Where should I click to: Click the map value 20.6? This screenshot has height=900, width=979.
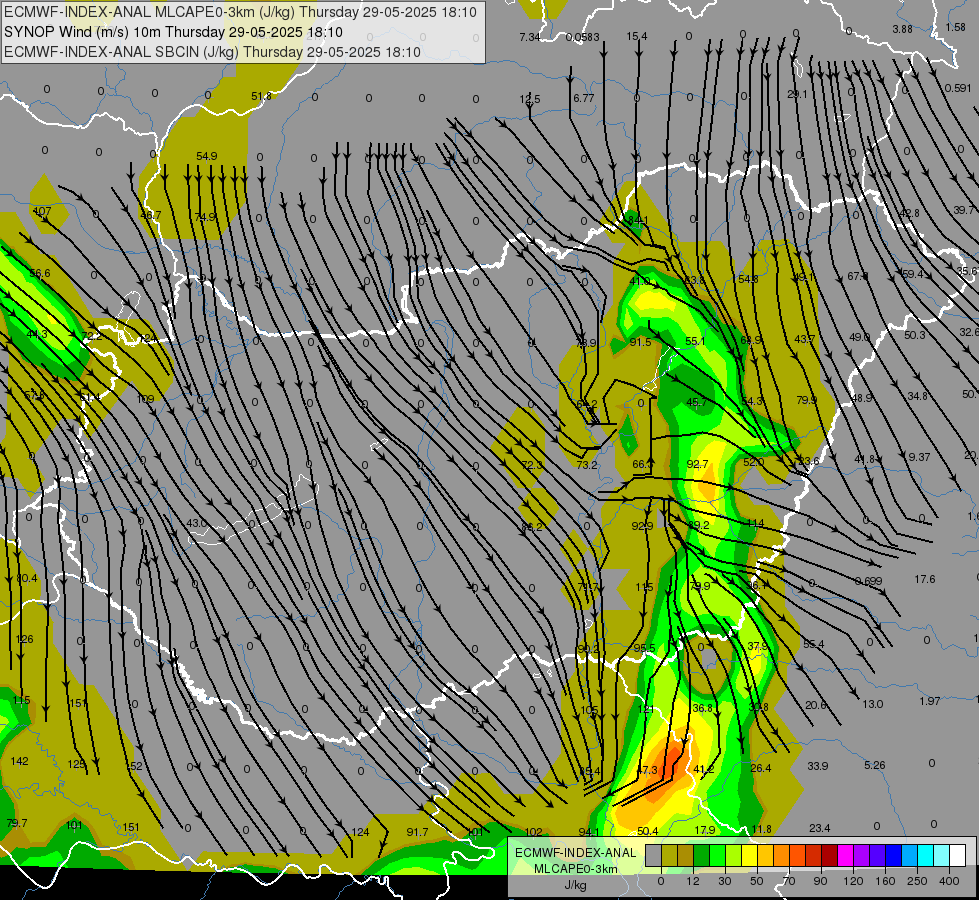[815, 705]
